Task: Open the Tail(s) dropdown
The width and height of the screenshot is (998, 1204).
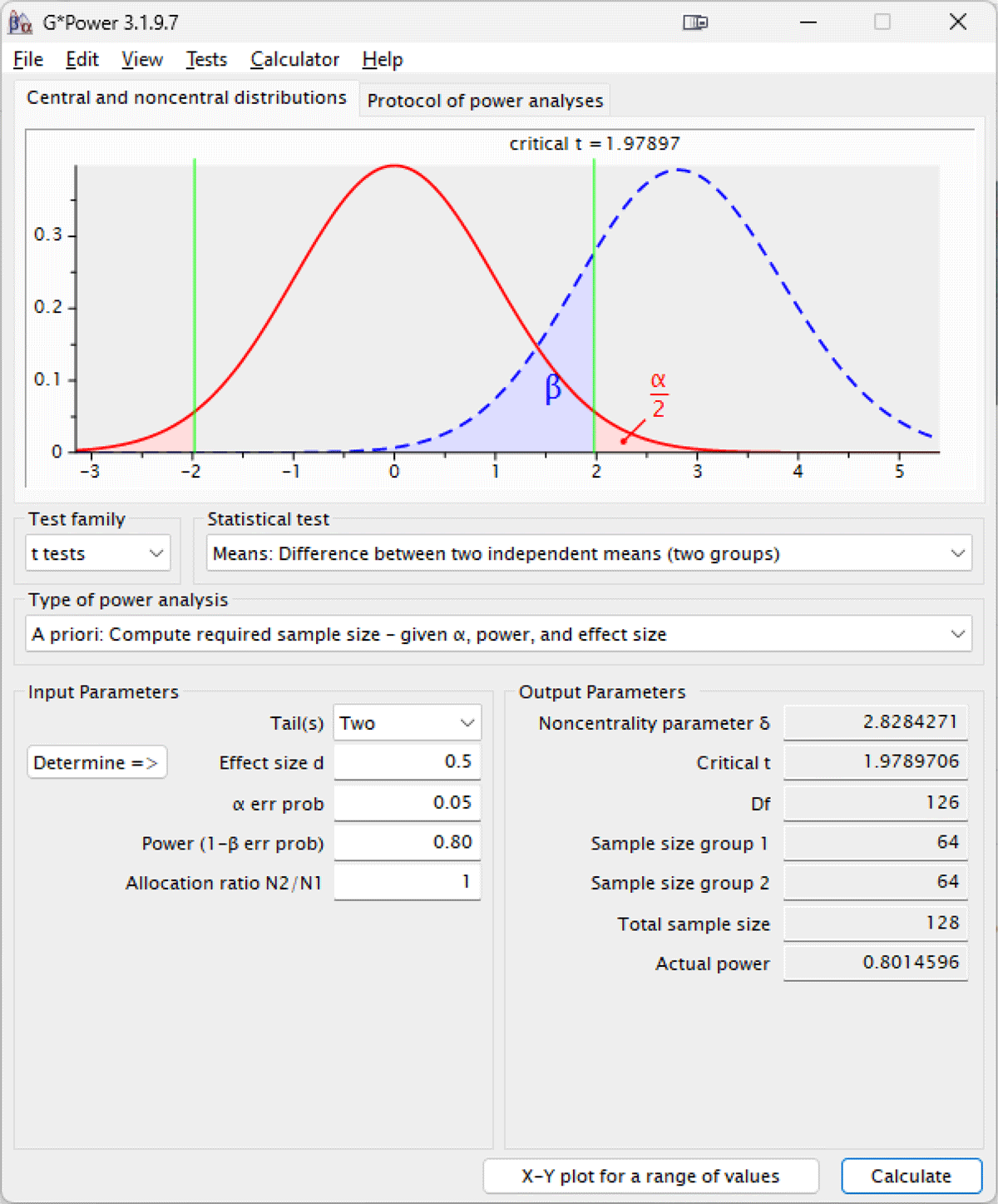Action: (407, 723)
